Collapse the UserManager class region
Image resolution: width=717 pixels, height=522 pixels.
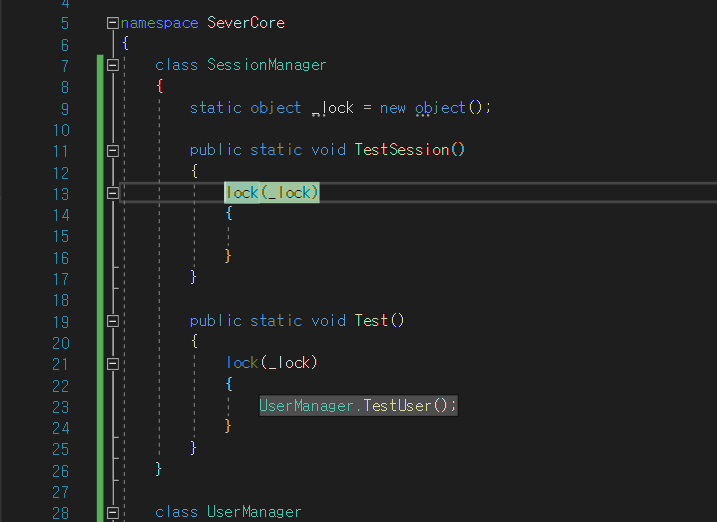[112, 513]
